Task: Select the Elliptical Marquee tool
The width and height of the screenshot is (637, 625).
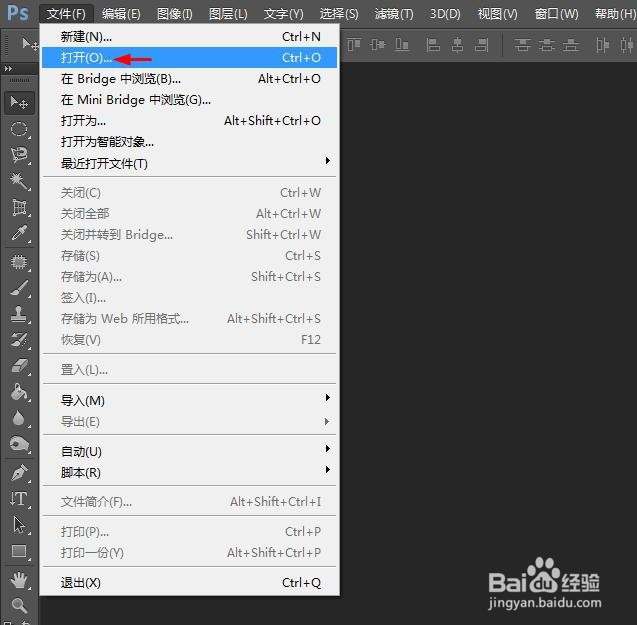Action: point(19,129)
